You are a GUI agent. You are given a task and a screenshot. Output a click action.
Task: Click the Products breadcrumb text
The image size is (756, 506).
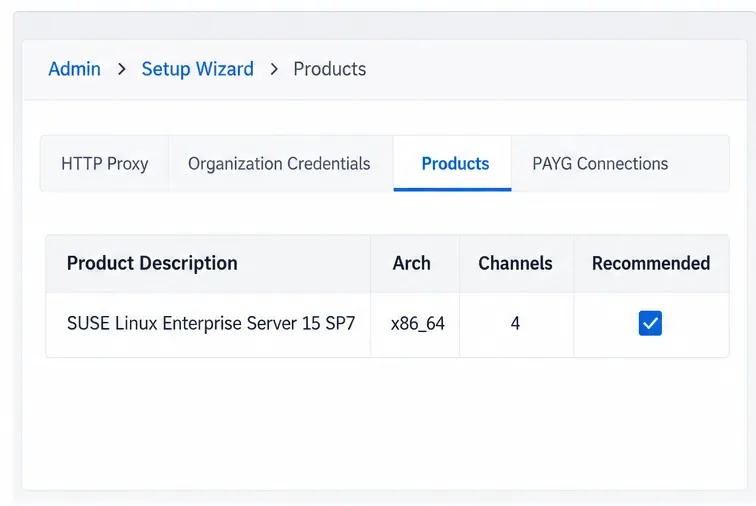pos(330,69)
